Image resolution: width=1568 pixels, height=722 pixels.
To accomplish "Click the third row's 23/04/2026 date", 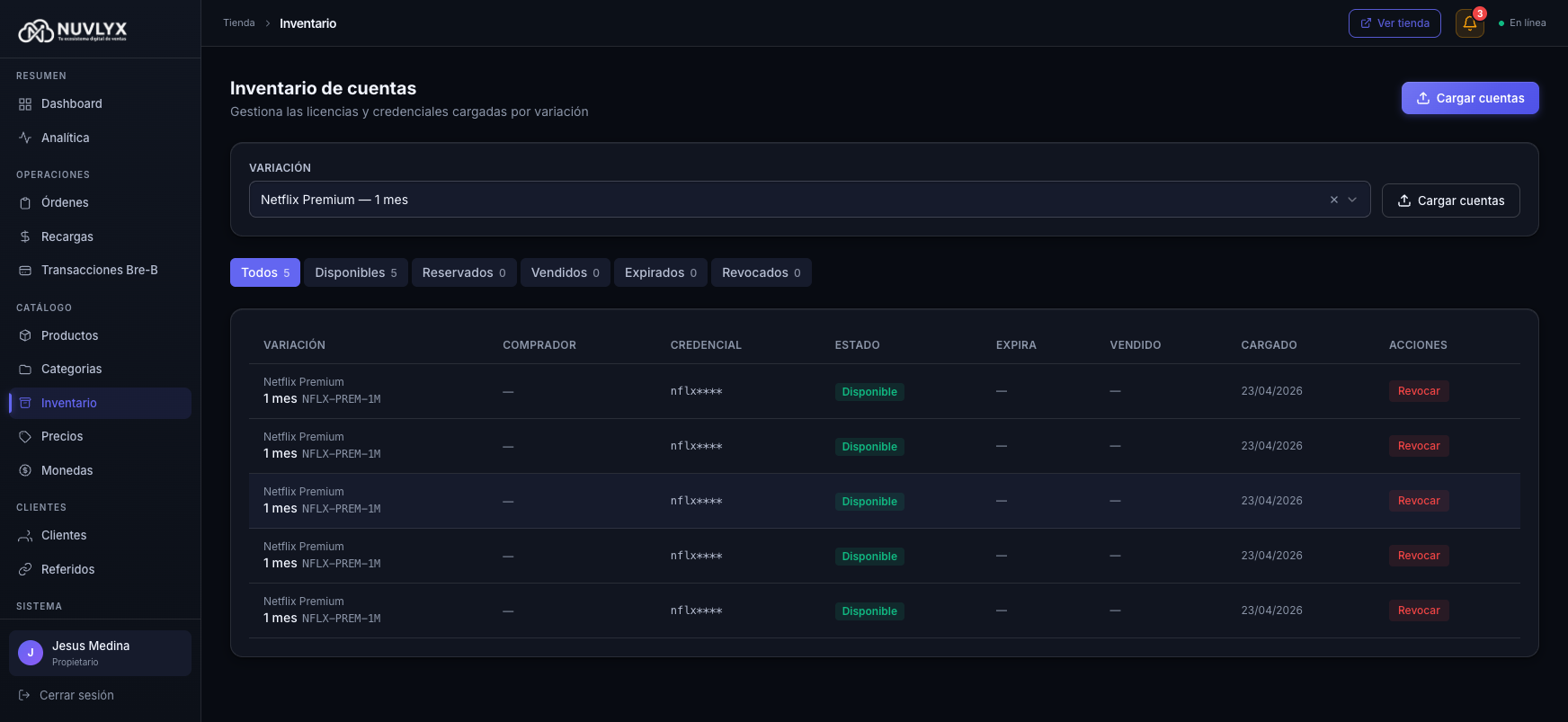I will 1271,501.
